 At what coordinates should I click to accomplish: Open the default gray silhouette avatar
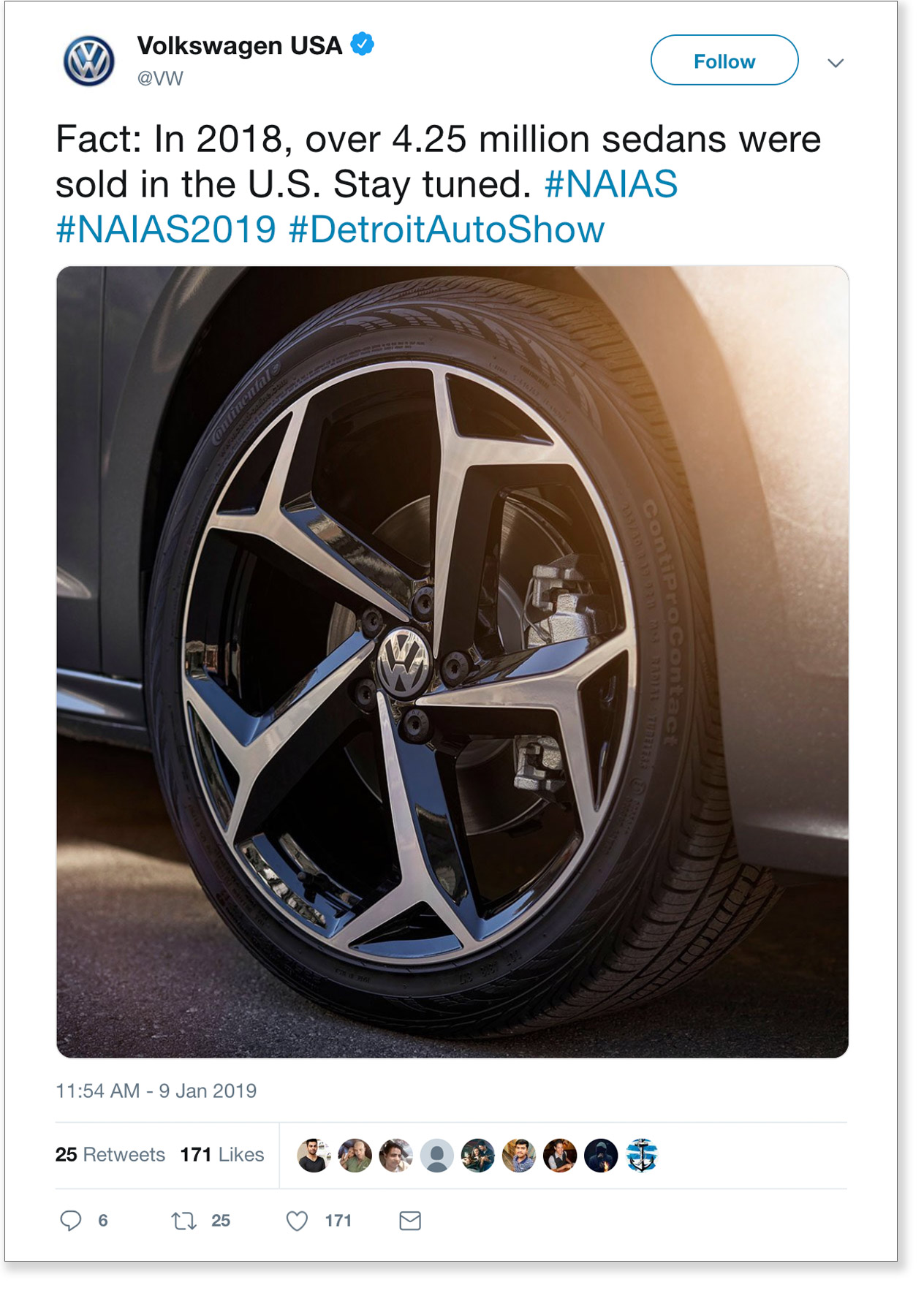click(x=437, y=1156)
